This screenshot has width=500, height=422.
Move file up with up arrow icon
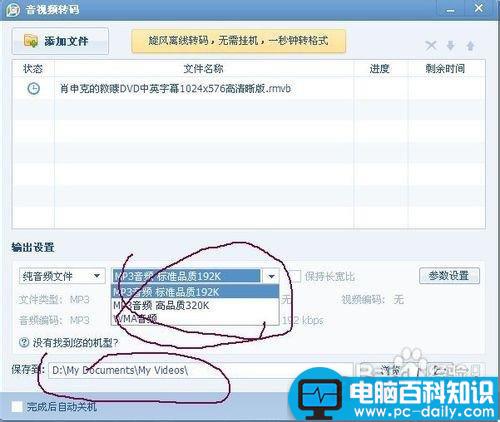[x=470, y=45]
